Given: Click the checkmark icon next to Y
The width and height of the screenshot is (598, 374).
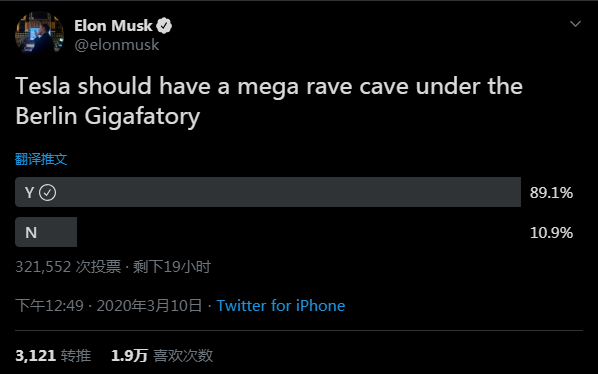Looking at the screenshot, I should 48,193.
